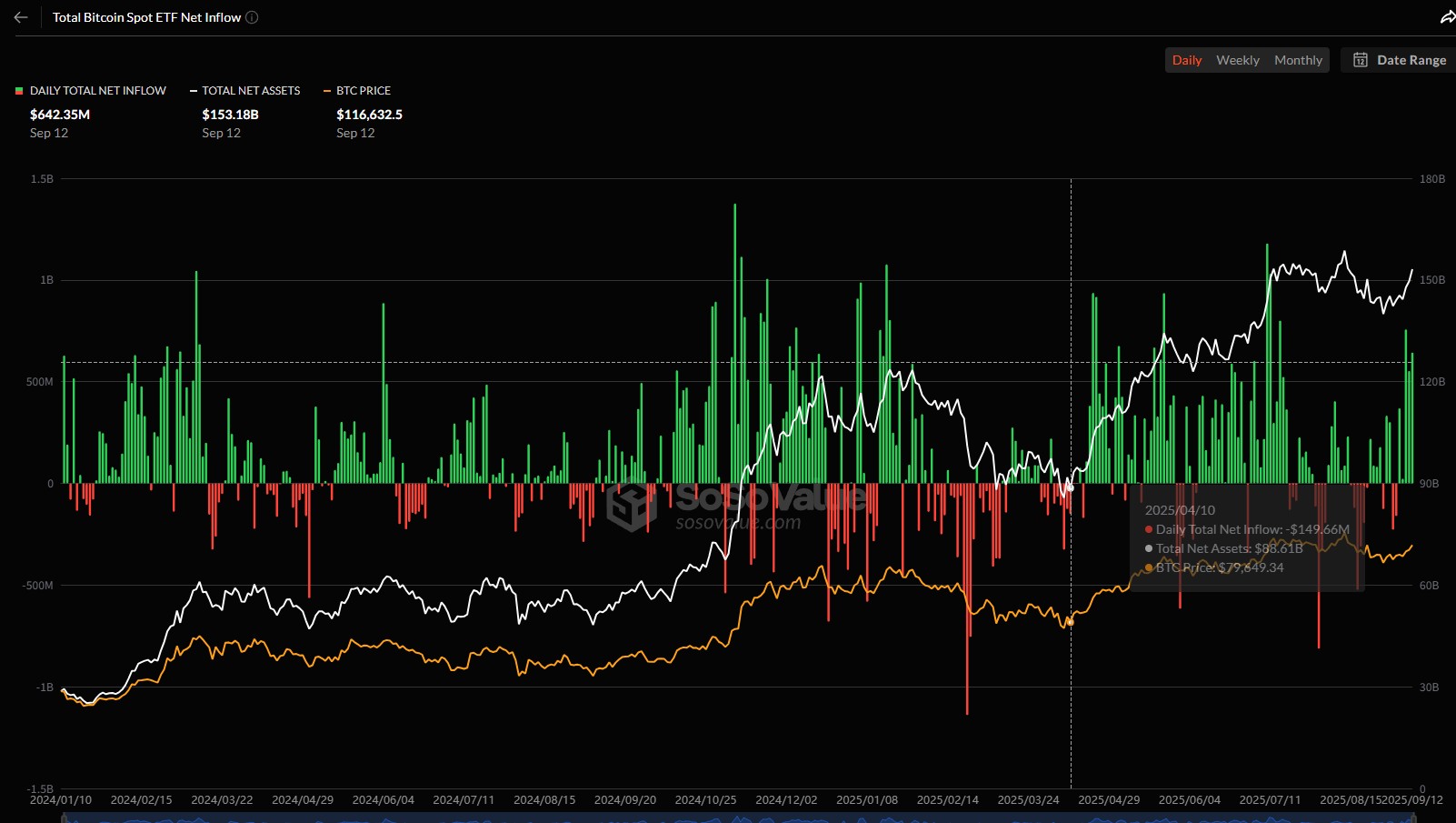Click the 2025/04/29 date axis label

pyautogui.click(x=1109, y=800)
